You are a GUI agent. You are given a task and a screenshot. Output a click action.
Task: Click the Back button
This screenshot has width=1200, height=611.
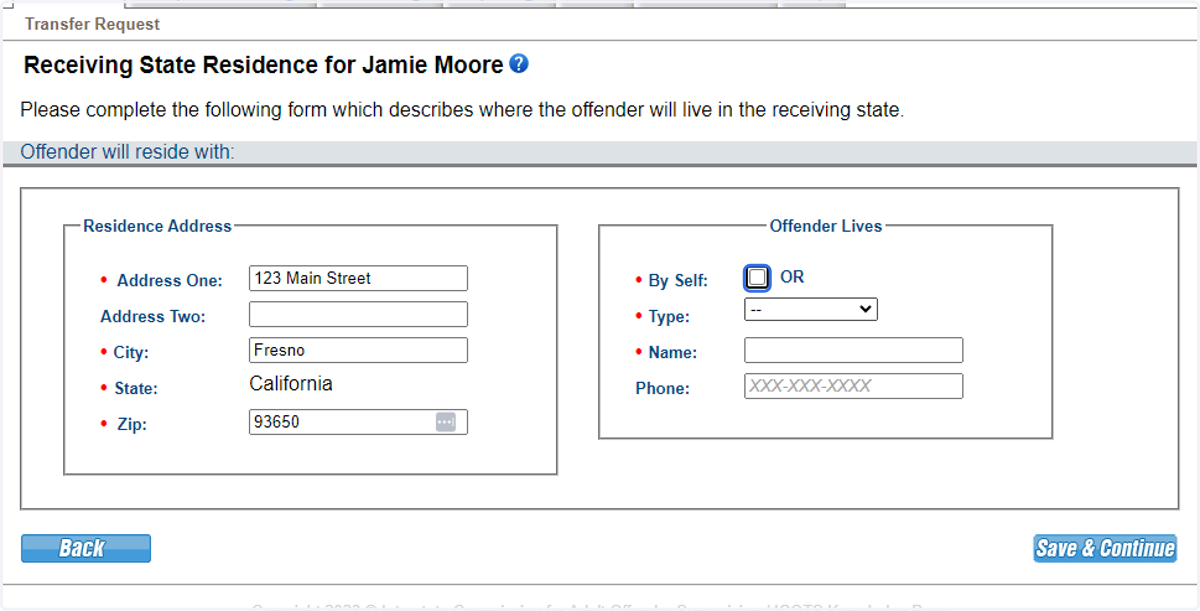(x=86, y=548)
